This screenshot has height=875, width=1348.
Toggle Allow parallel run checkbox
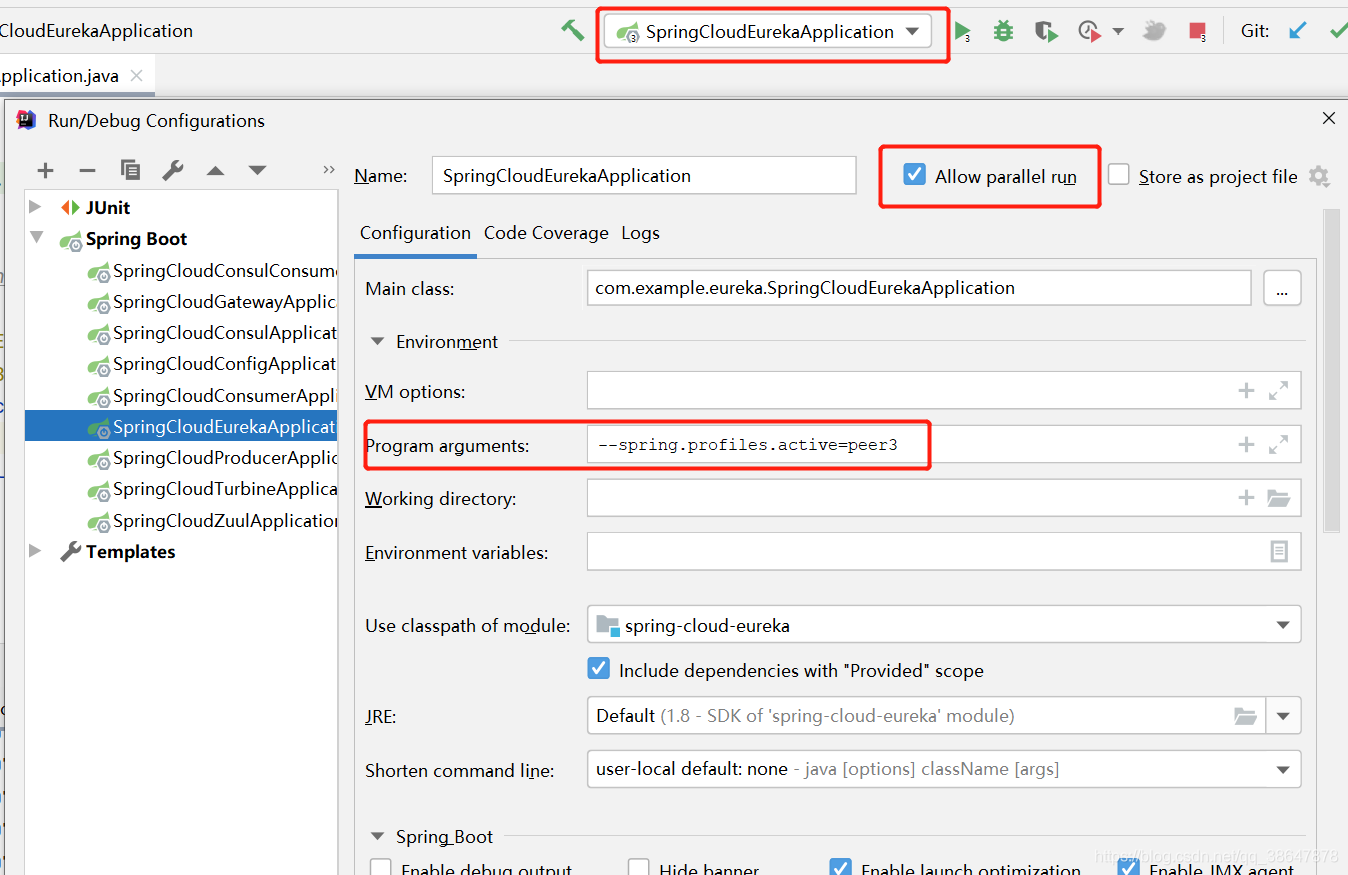tap(914, 175)
